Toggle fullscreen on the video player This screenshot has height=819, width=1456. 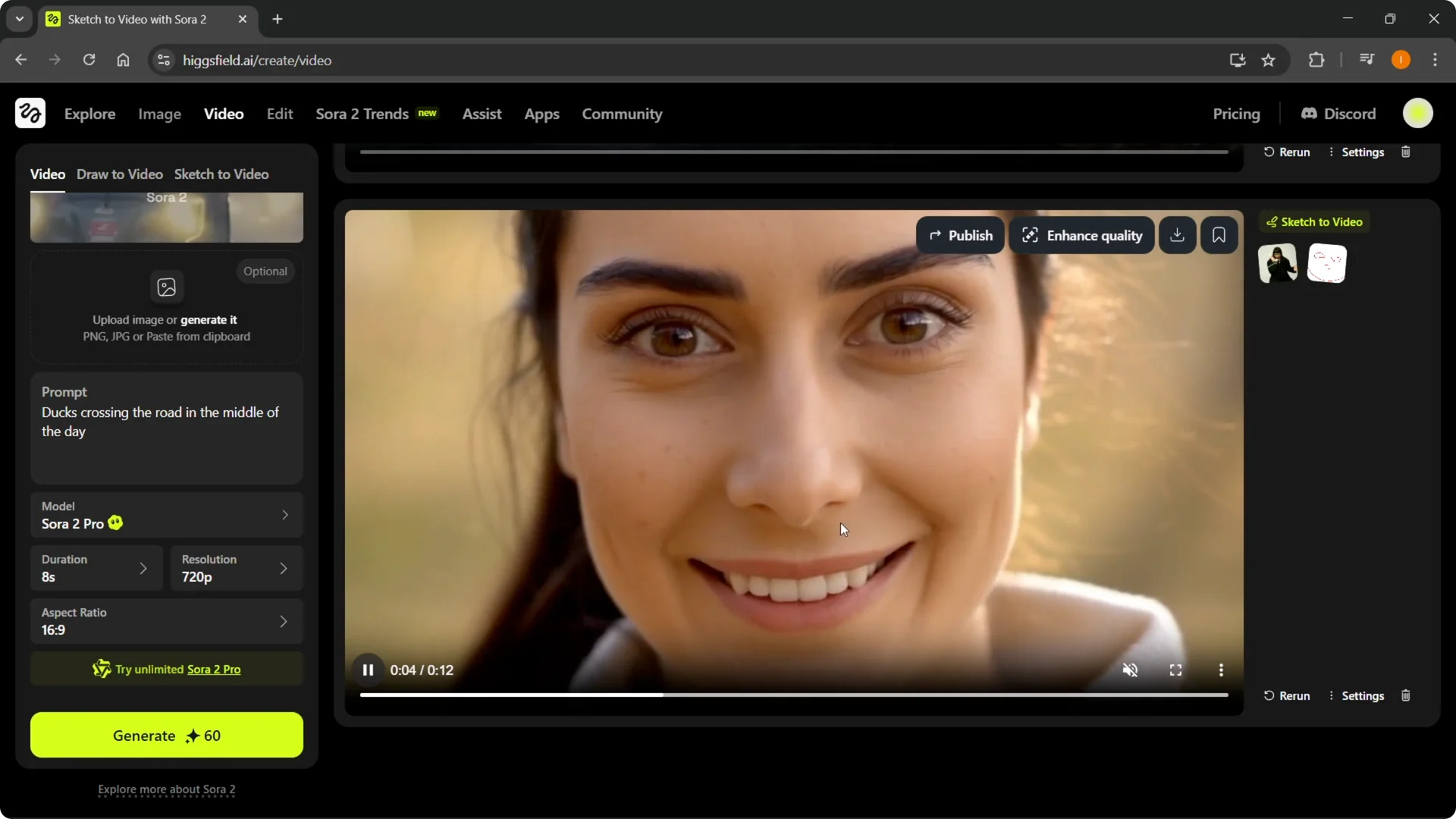[x=1175, y=670]
